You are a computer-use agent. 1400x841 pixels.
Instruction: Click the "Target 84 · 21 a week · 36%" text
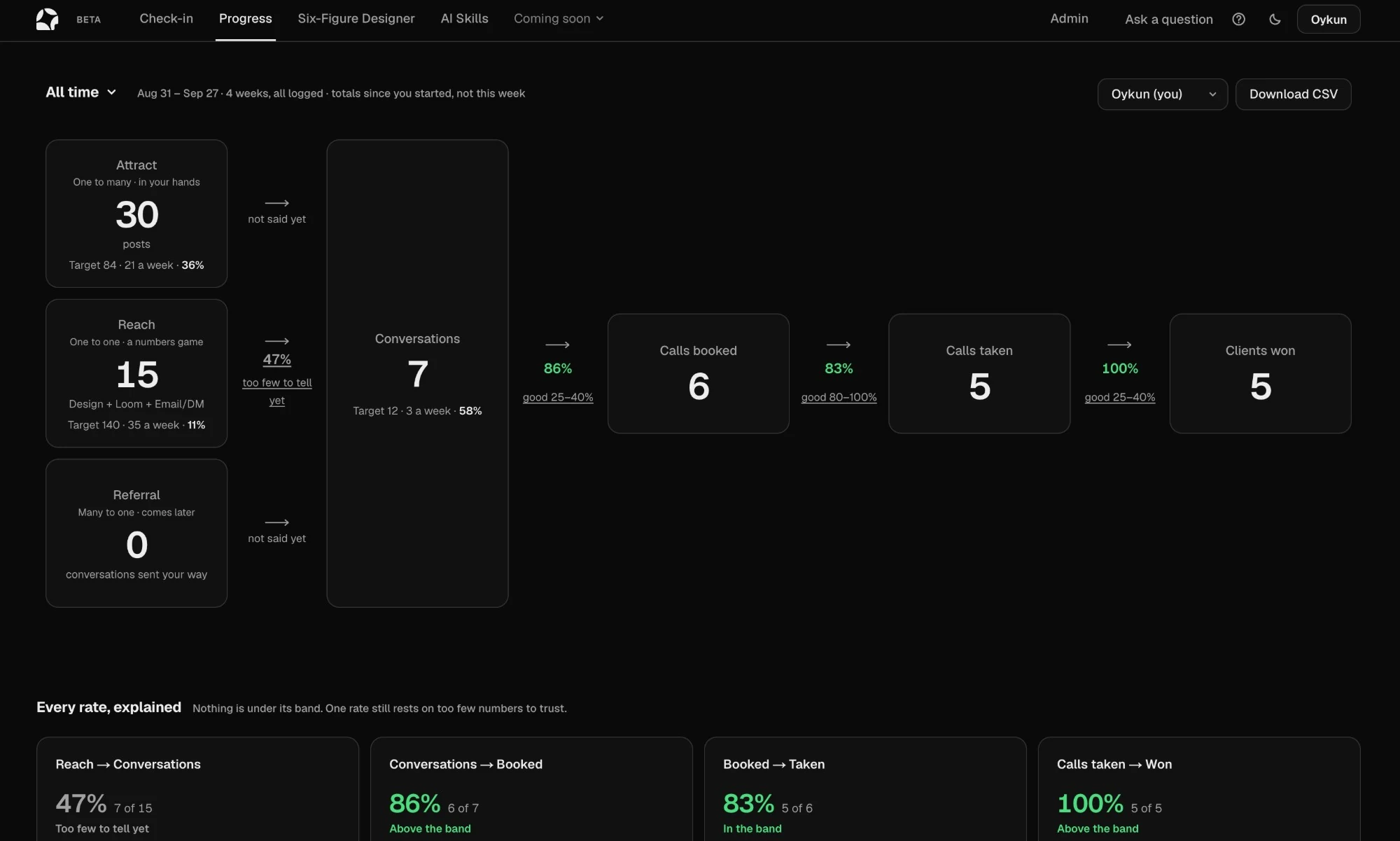click(136, 265)
